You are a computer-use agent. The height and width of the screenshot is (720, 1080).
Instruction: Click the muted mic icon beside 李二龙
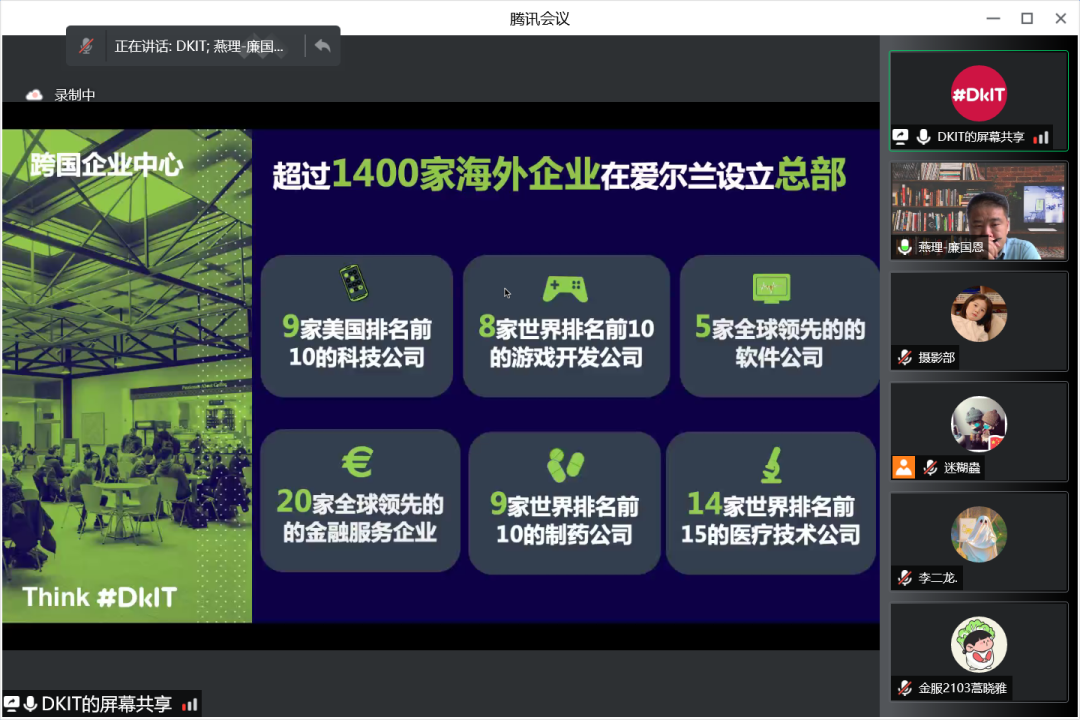905,577
